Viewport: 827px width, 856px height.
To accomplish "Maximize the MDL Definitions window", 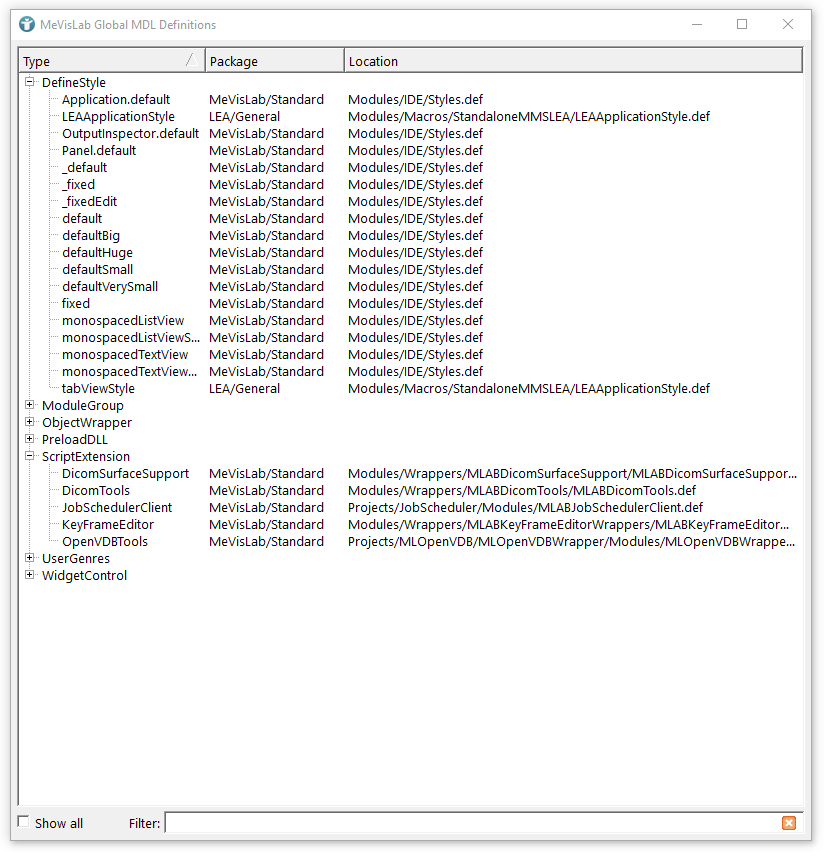I will click(x=742, y=24).
